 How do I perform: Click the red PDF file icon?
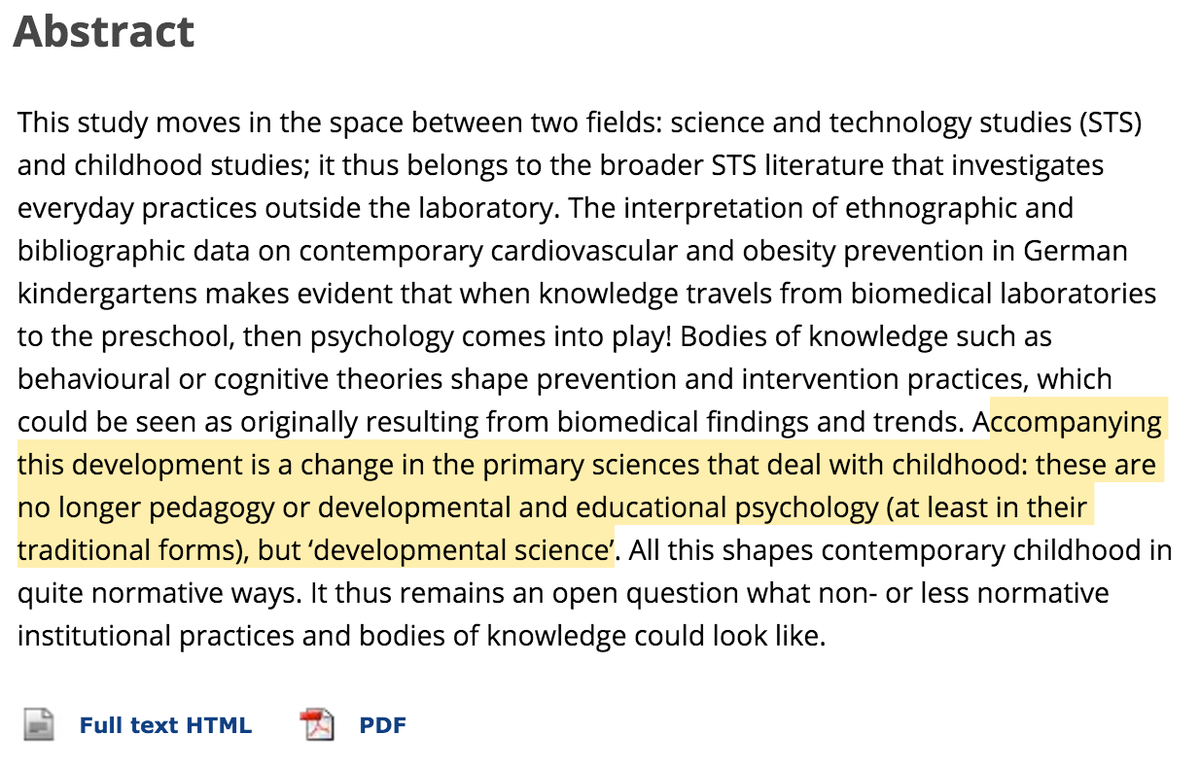pos(317,725)
